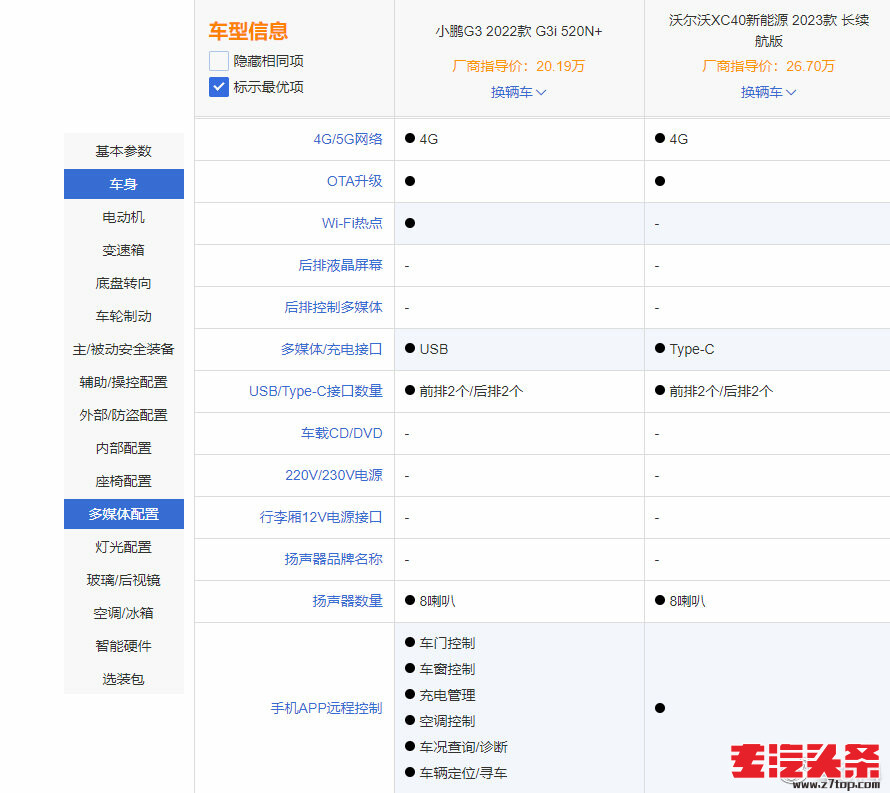This screenshot has width=890, height=793.
Task: Go to 基本参数 section
Action: [124, 151]
